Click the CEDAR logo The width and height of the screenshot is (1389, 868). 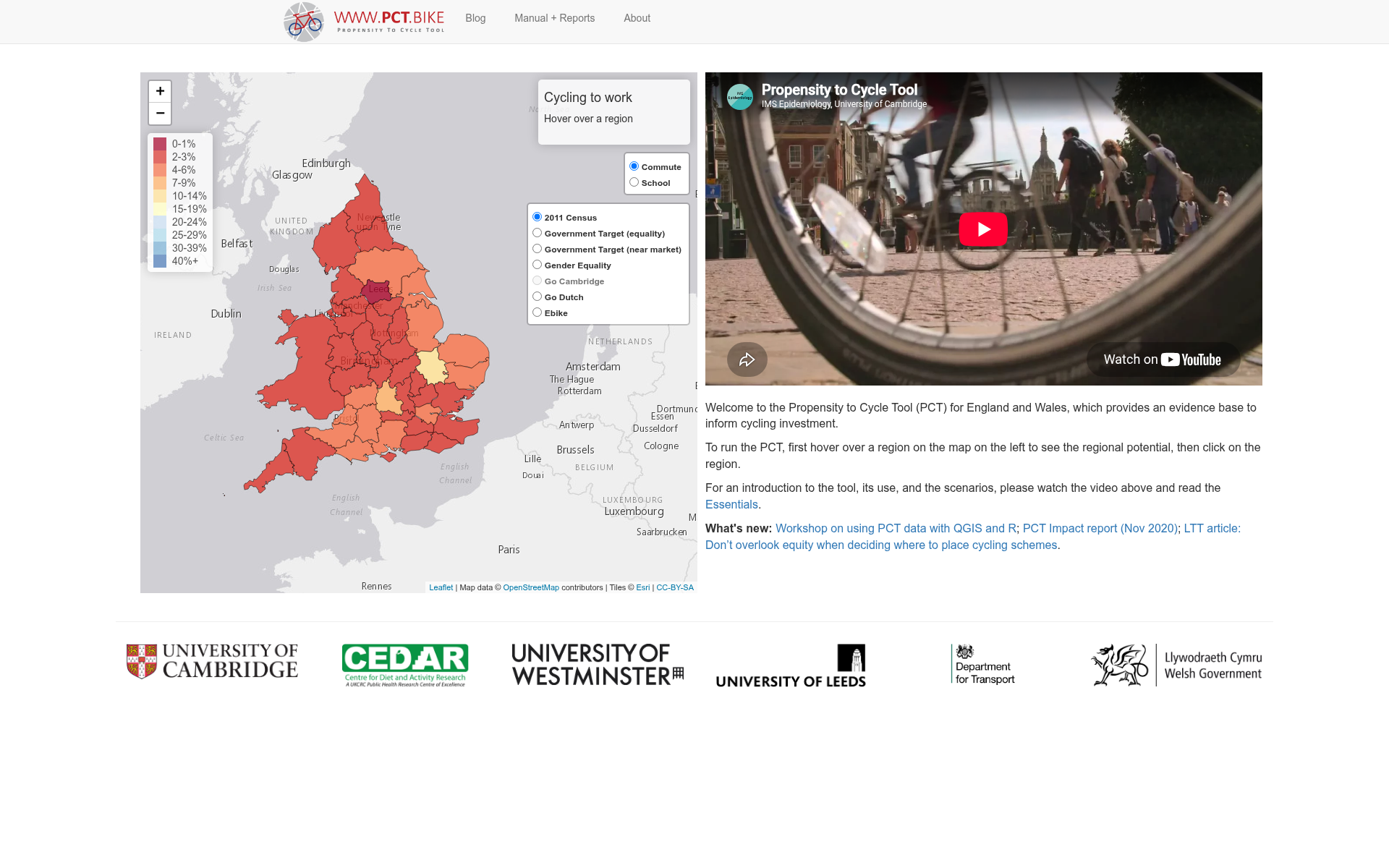point(405,665)
